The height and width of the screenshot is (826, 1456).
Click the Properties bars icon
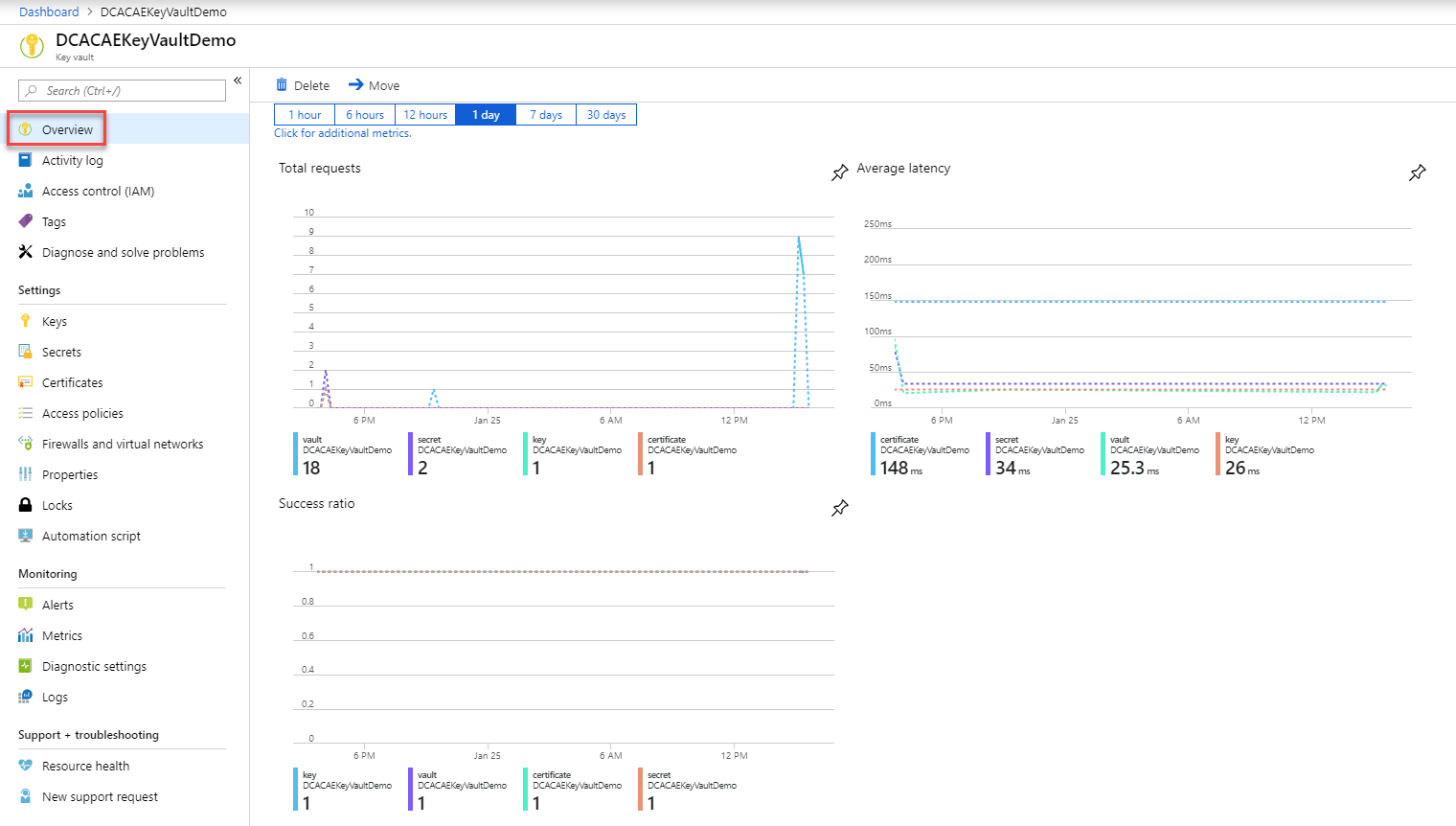pyautogui.click(x=26, y=474)
